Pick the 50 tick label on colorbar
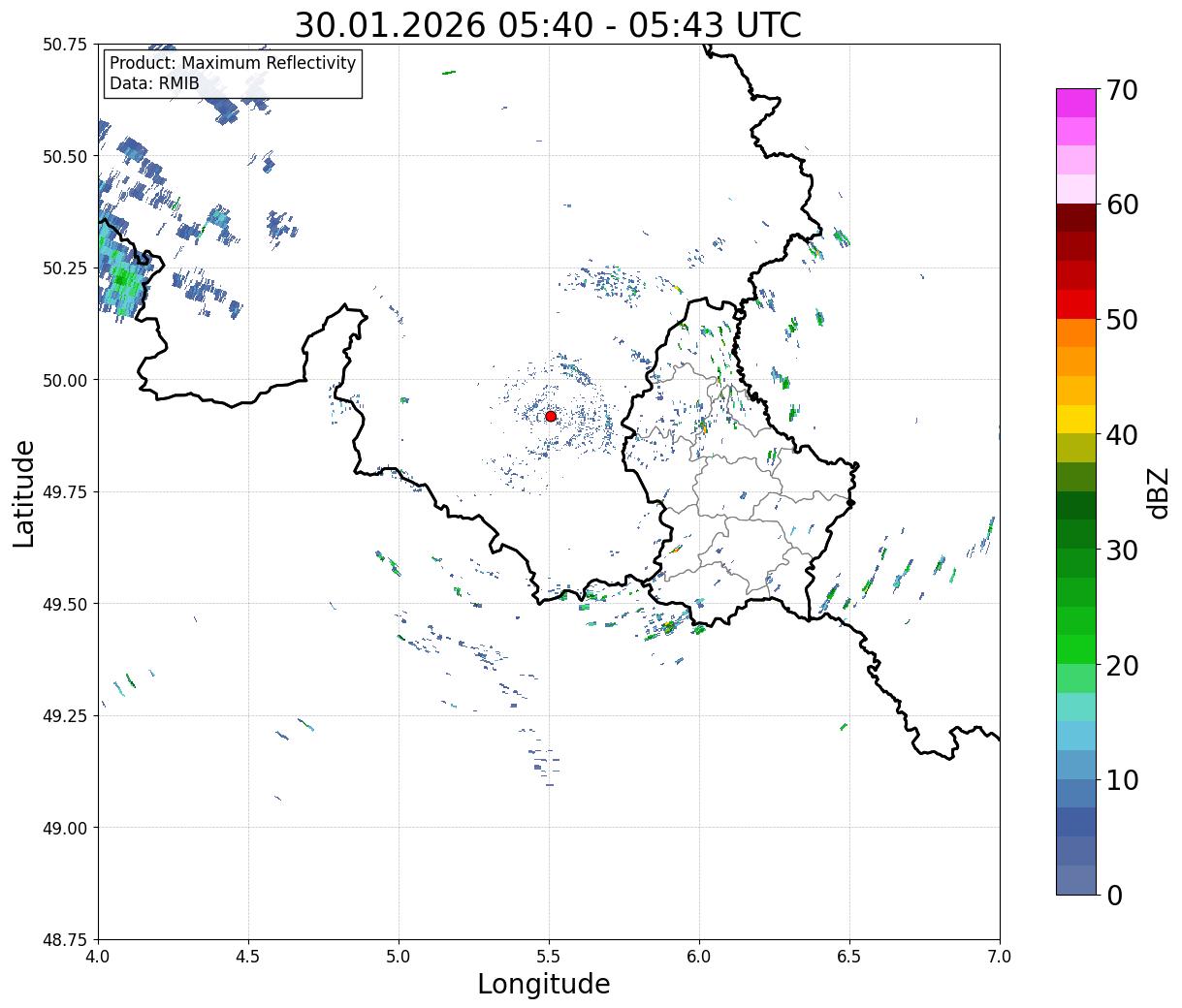This screenshot has height=1008, width=1182. (1121, 320)
